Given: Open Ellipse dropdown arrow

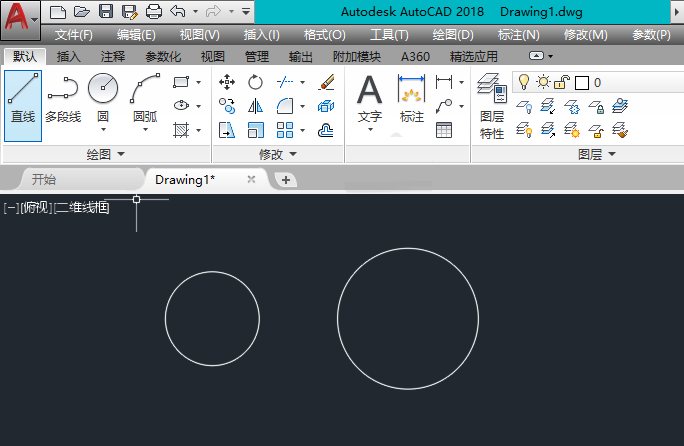Looking at the screenshot, I should 198,106.
